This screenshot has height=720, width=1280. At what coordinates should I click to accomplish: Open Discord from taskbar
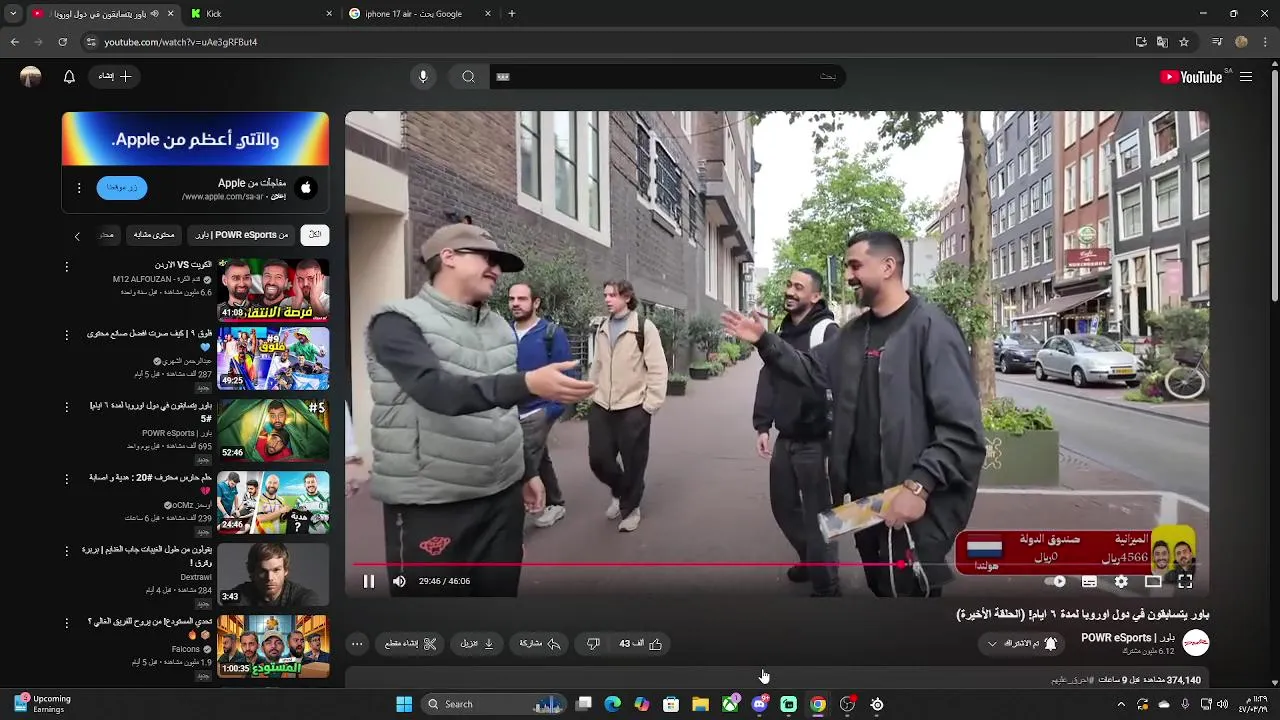759,704
